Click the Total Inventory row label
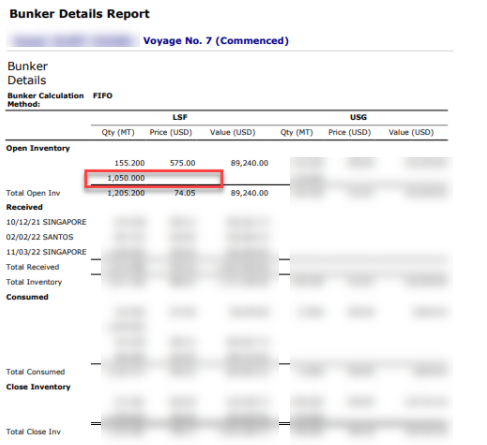The image size is (487, 445). pos(34,282)
